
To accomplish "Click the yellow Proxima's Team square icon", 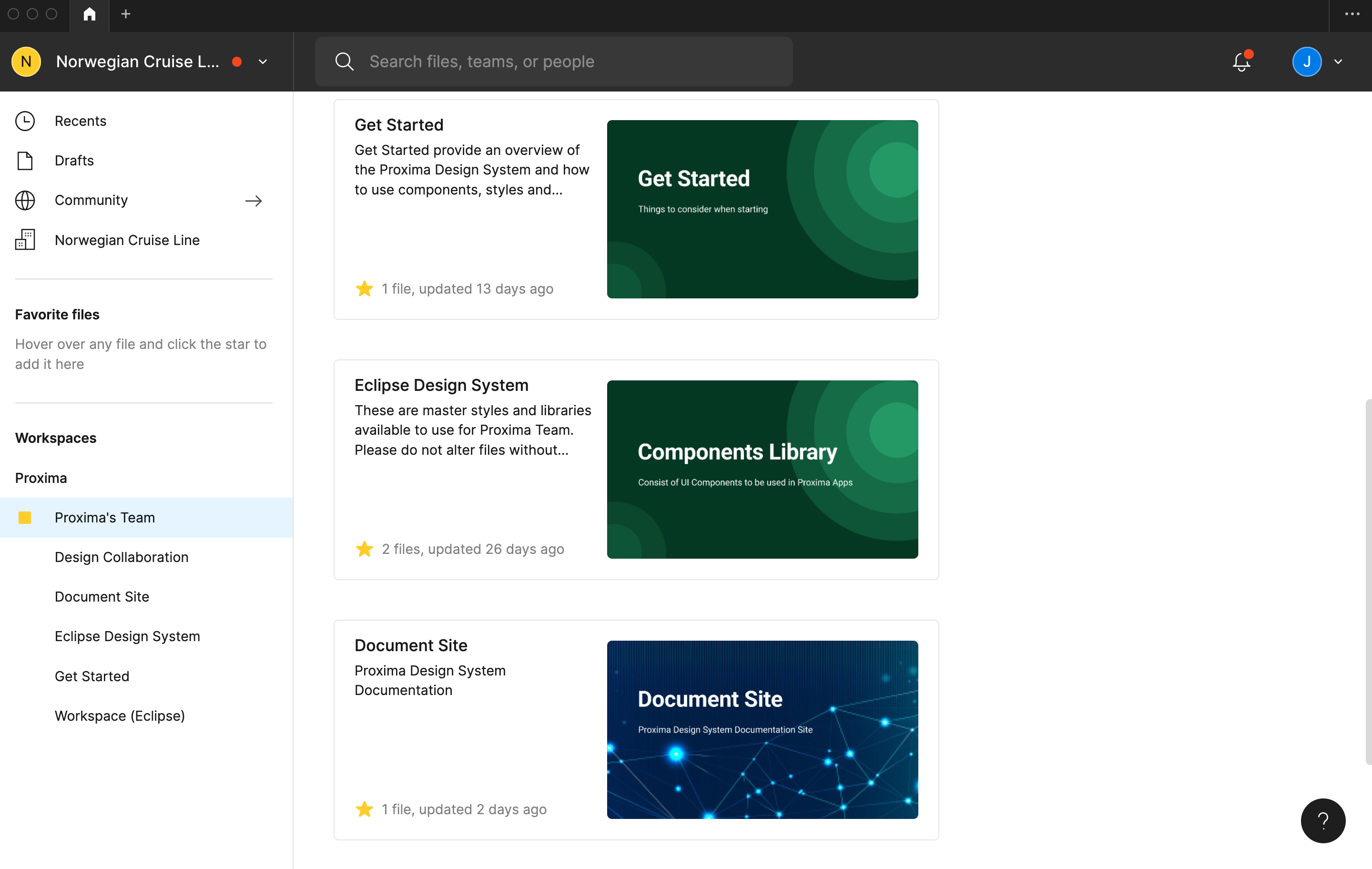I will pos(24,517).
